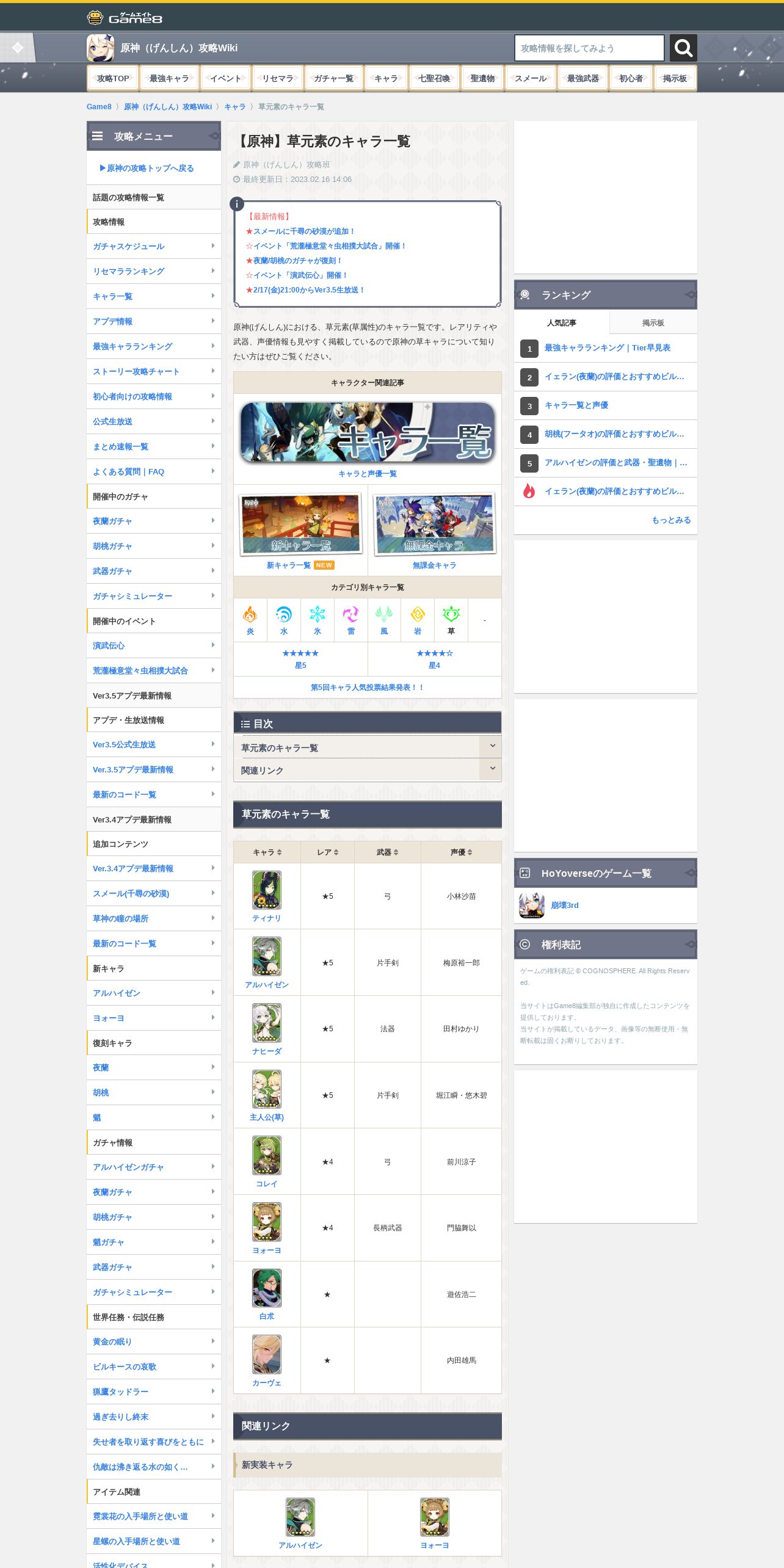Image resolution: width=784 pixels, height=1568 pixels.
Task: Click カーヴェ character portrait
Action: click(x=267, y=1354)
